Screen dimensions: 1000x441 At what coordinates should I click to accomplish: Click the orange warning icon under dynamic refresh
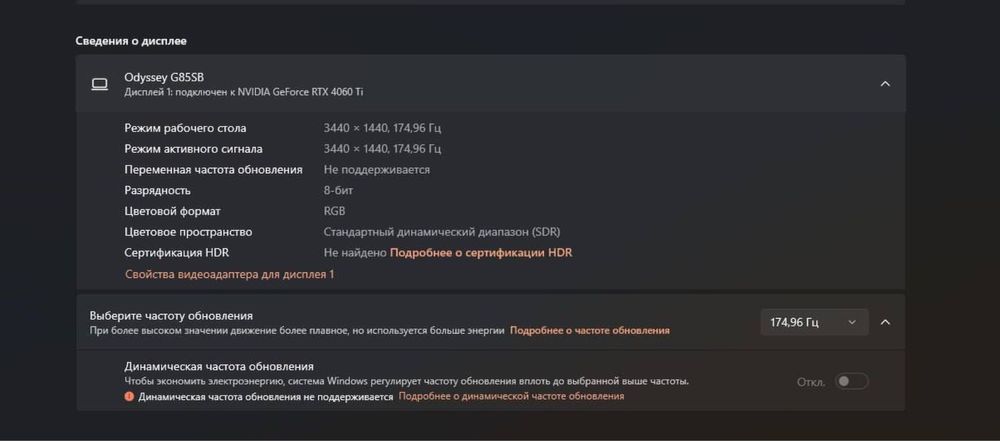[x=129, y=397]
